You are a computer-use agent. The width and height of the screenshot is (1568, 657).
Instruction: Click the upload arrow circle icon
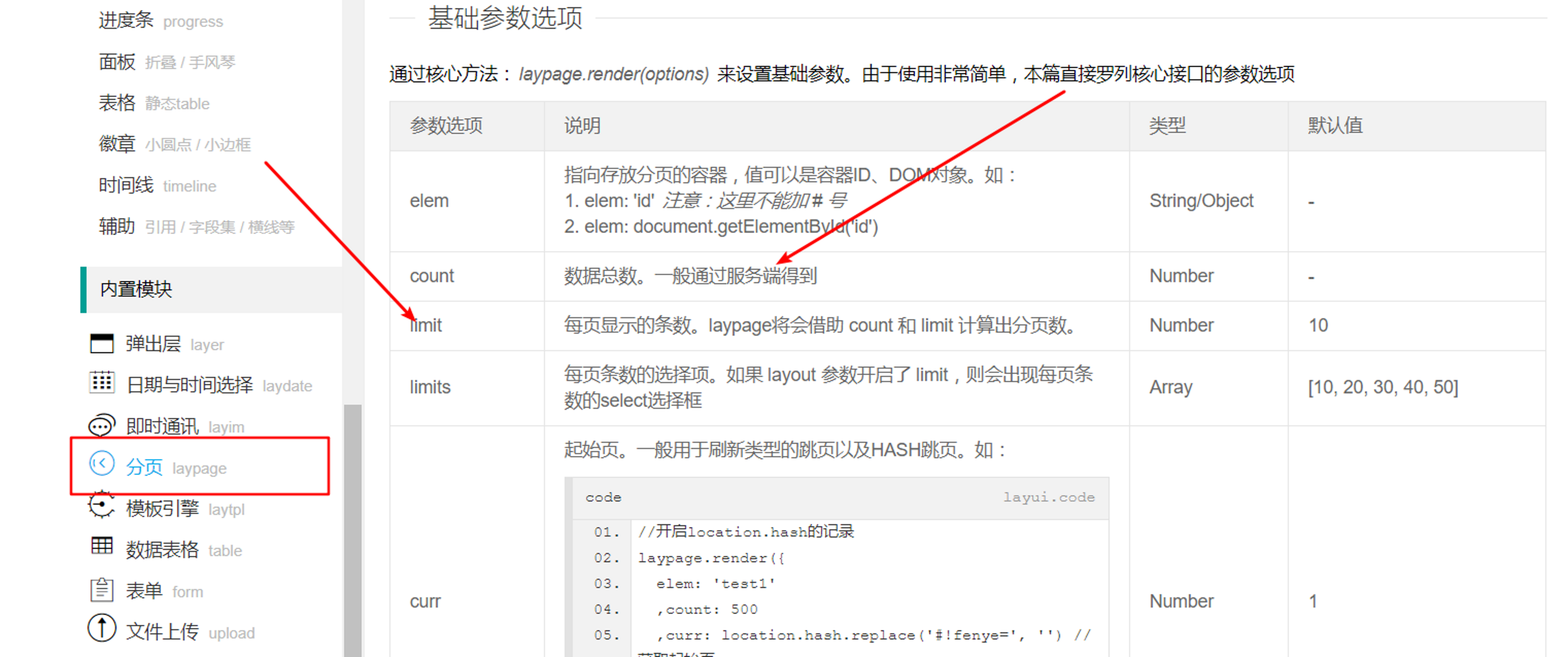(x=101, y=628)
